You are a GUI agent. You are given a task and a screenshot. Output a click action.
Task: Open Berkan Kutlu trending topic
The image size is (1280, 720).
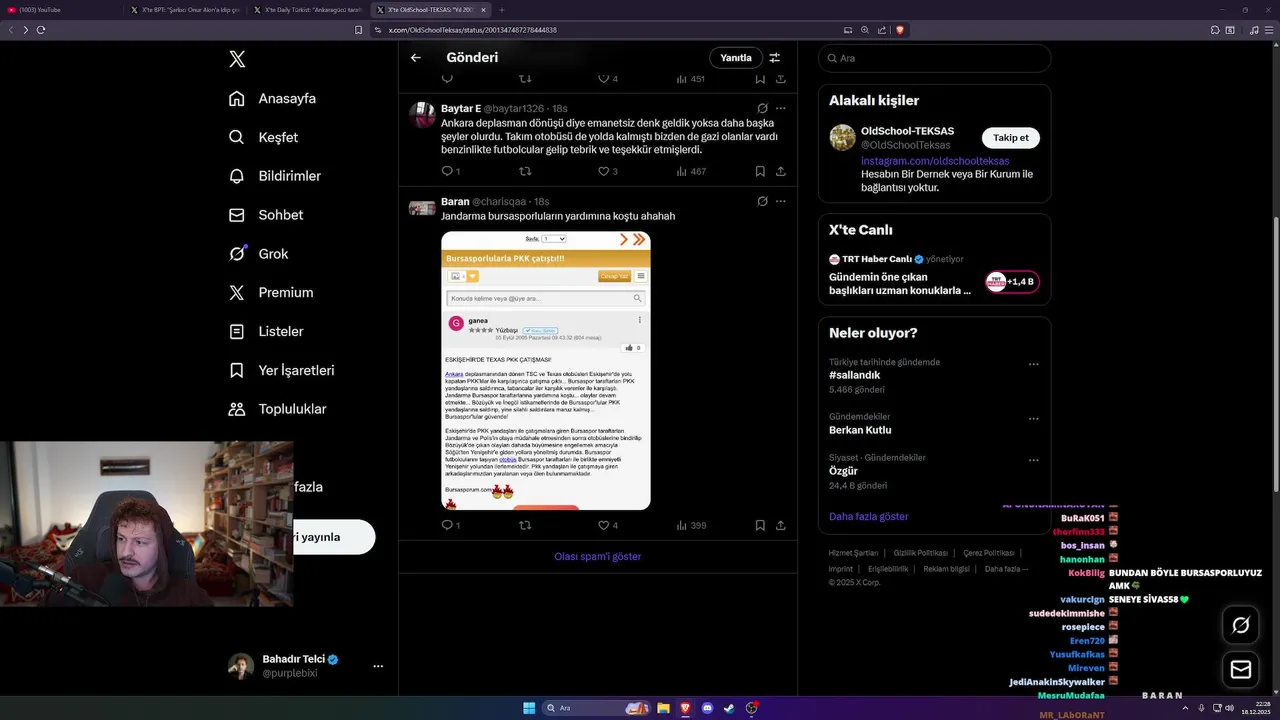click(x=860, y=430)
